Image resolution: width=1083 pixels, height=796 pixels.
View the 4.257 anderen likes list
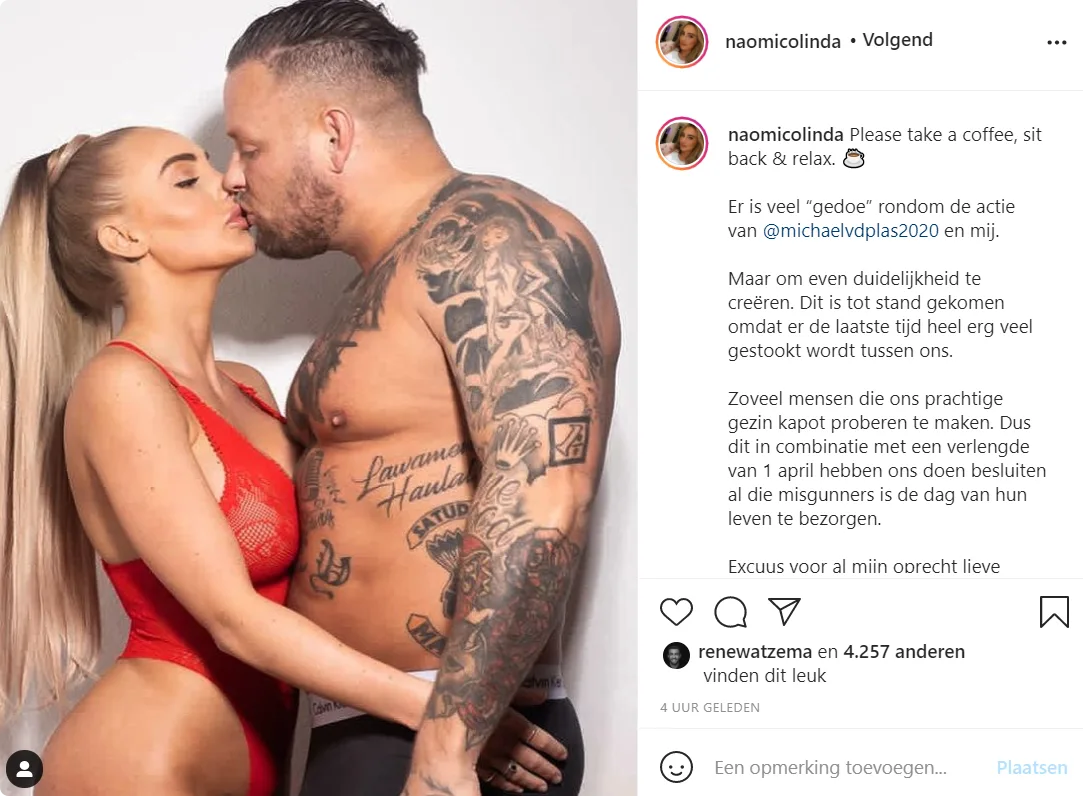click(x=904, y=652)
